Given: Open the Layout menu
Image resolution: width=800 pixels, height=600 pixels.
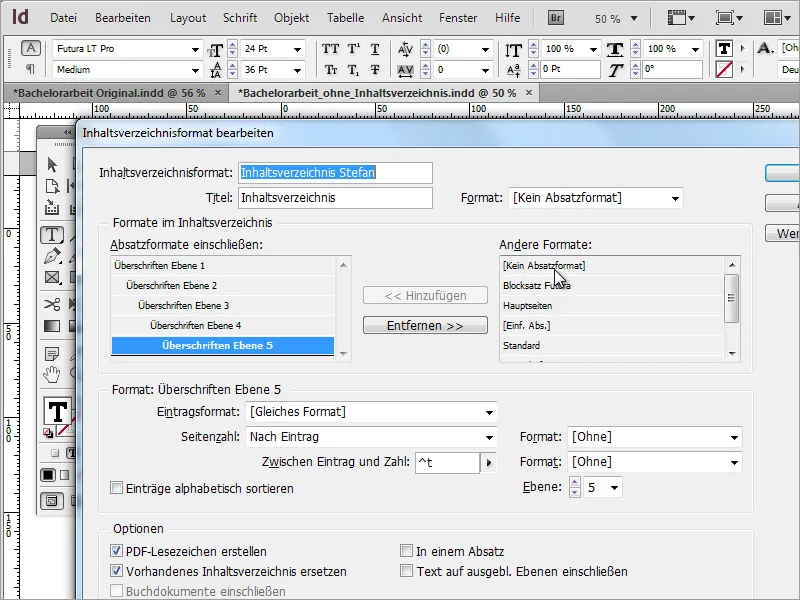Looking at the screenshot, I should coord(188,18).
